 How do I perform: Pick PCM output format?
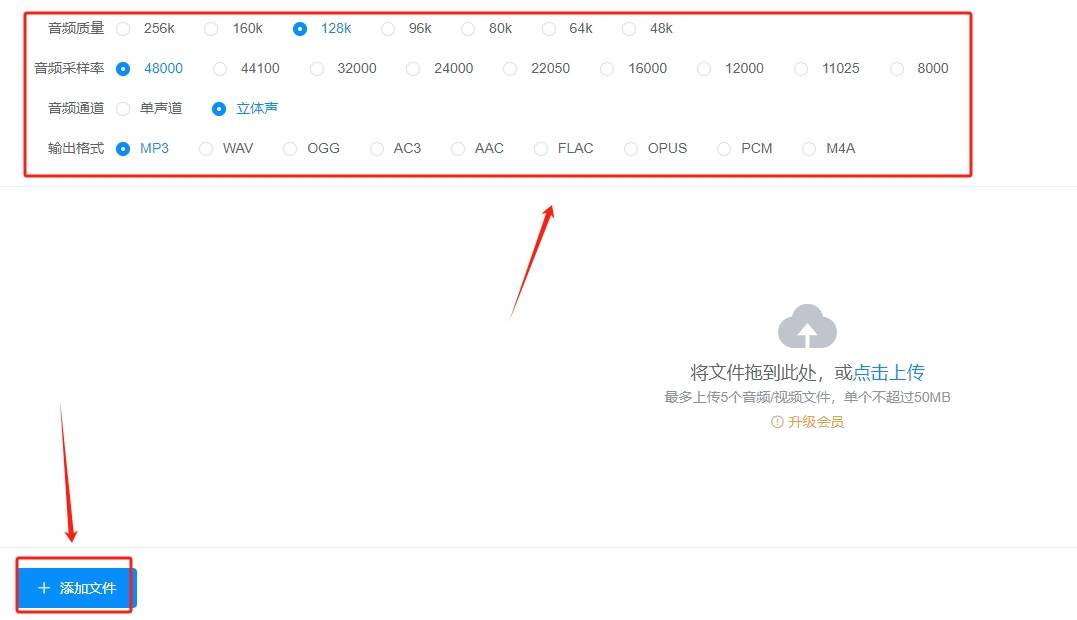pos(723,148)
